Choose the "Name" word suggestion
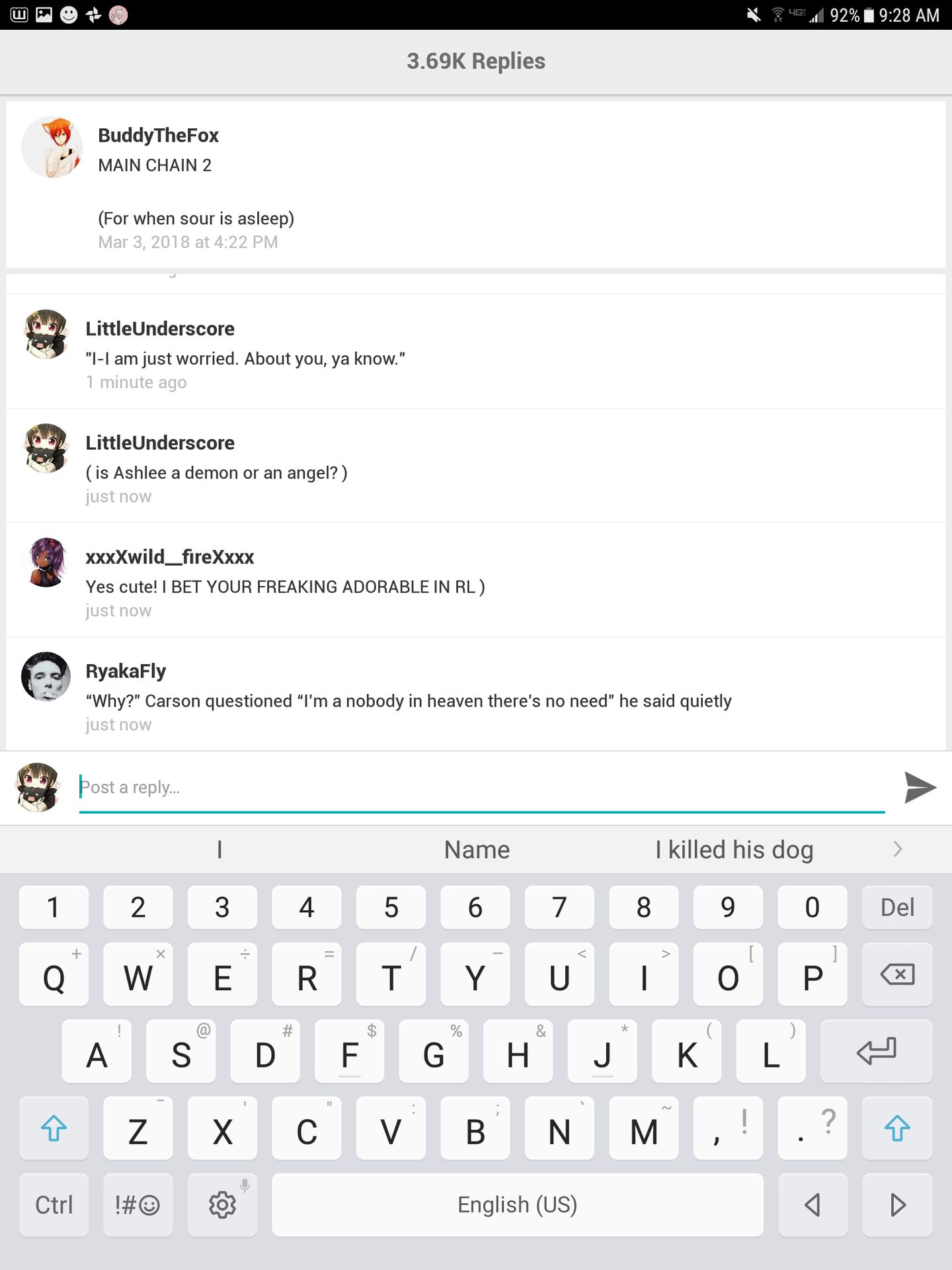The image size is (952, 1270). (x=477, y=849)
